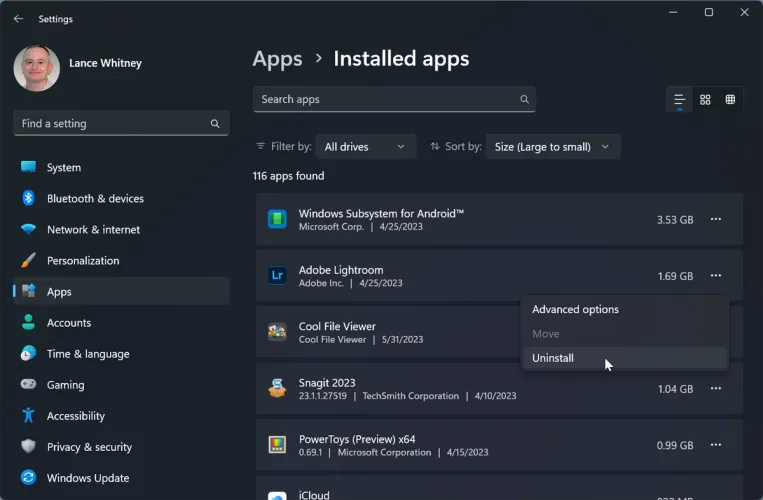Switch to grid view layout icon
The height and width of the screenshot is (500, 763).
(705, 100)
